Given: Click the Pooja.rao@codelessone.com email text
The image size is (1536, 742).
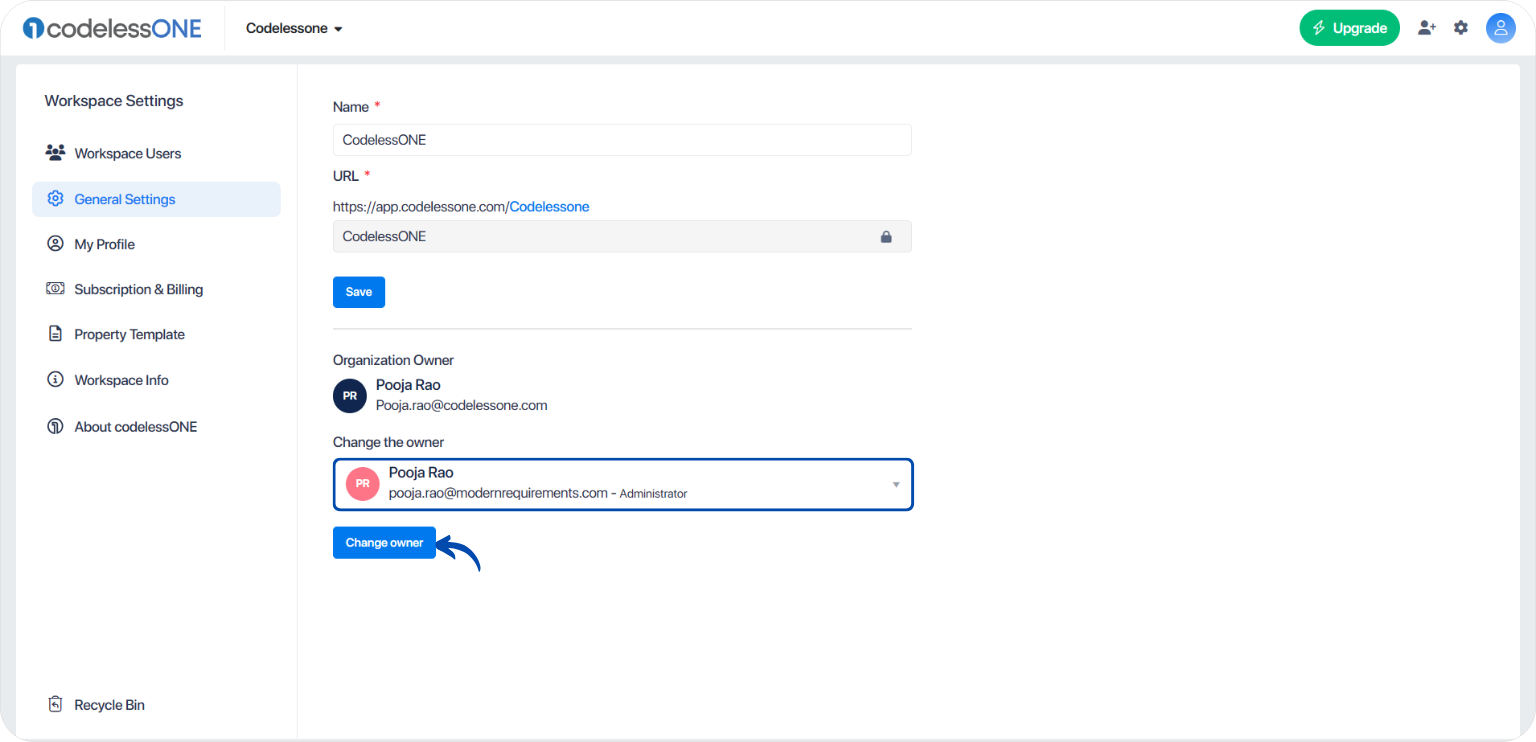Looking at the screenshot, I should pos(462,406).
